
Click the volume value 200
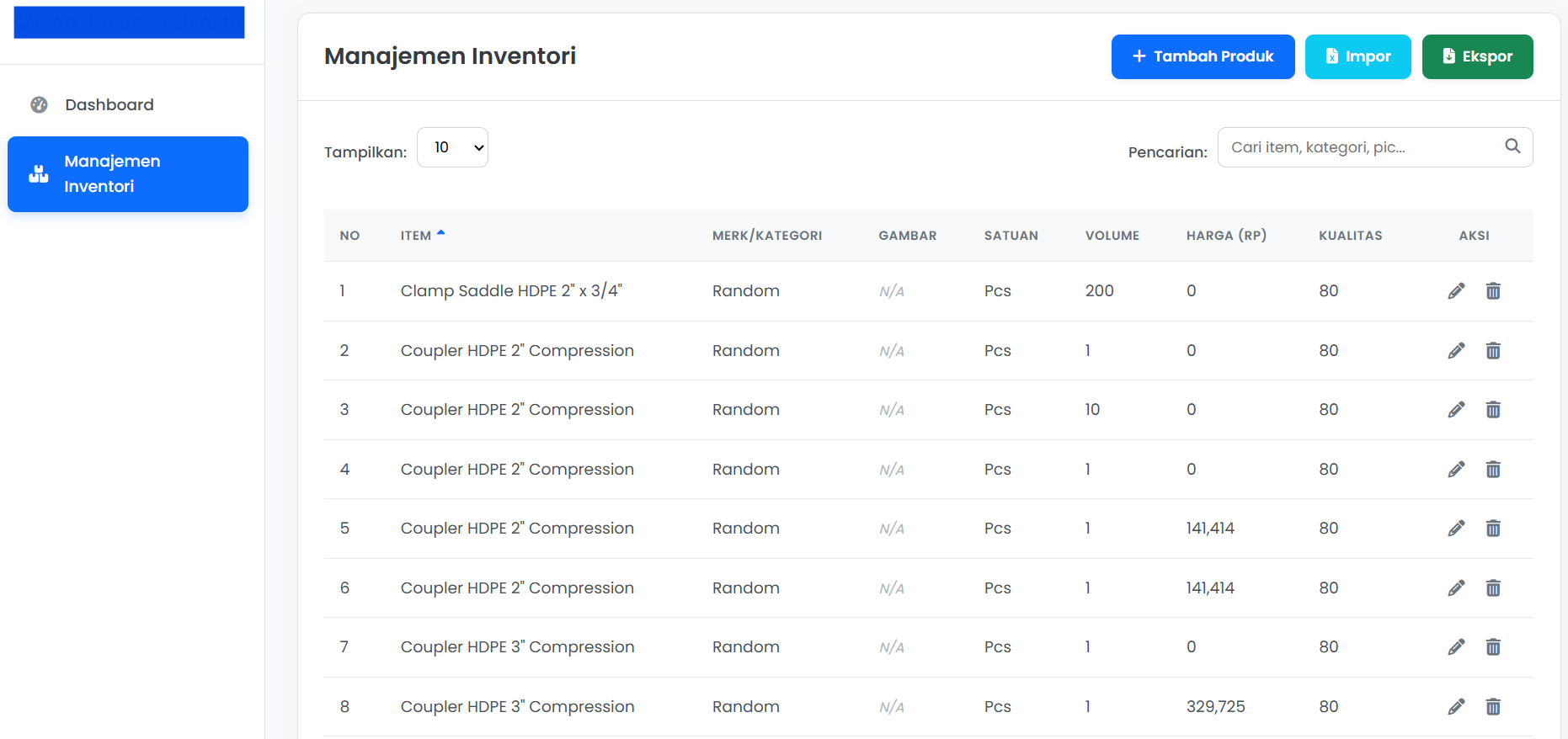click(x=1099, y=290)
